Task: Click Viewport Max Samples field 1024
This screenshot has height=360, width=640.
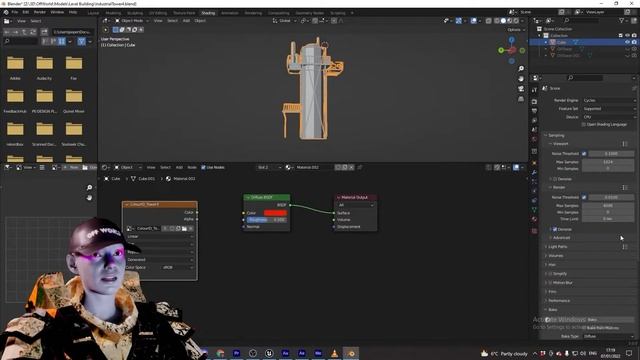Action: click(608, 162)
